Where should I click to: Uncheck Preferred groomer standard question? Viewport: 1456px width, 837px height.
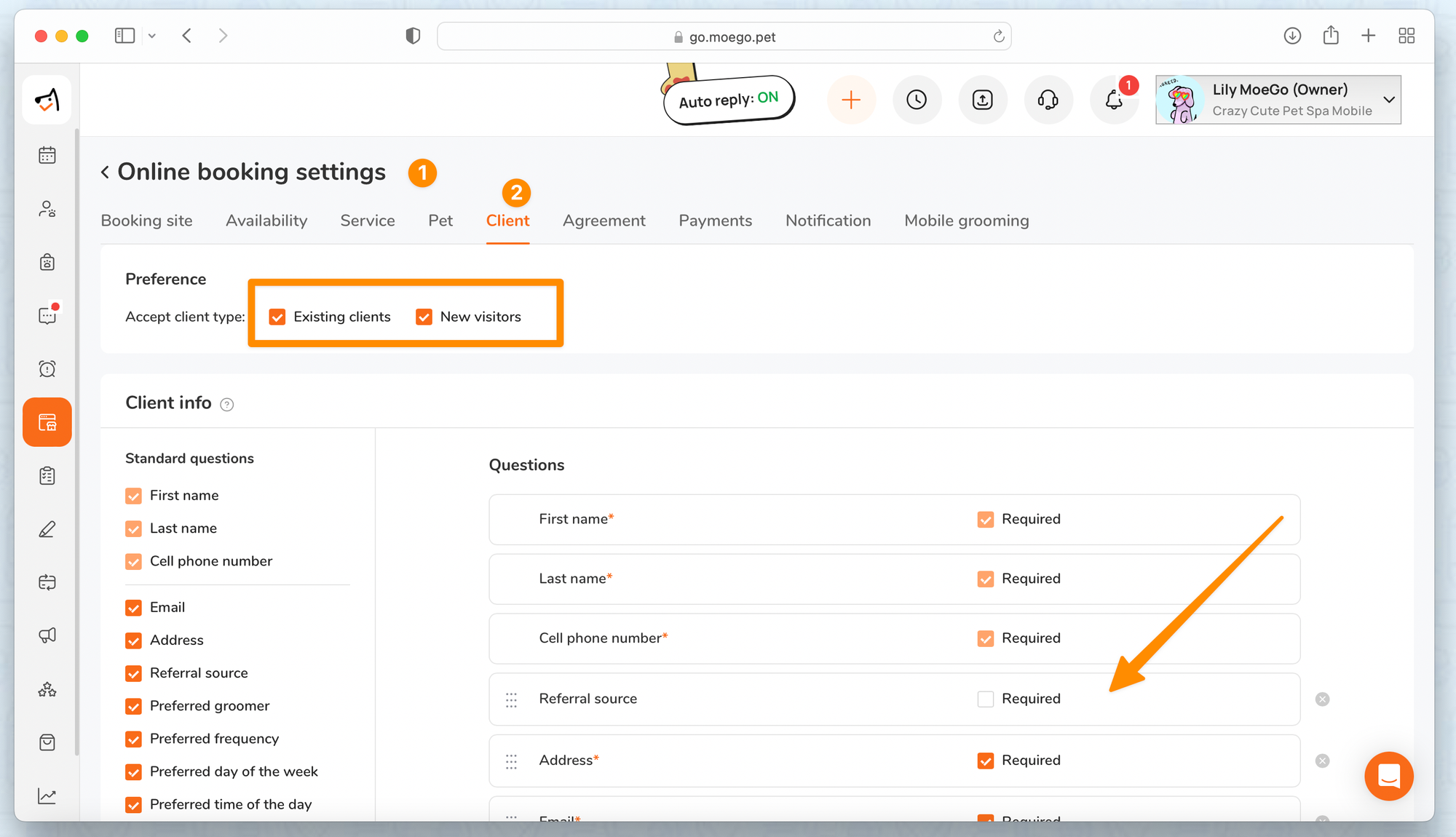pyautogui.click(x=133, y=706)
